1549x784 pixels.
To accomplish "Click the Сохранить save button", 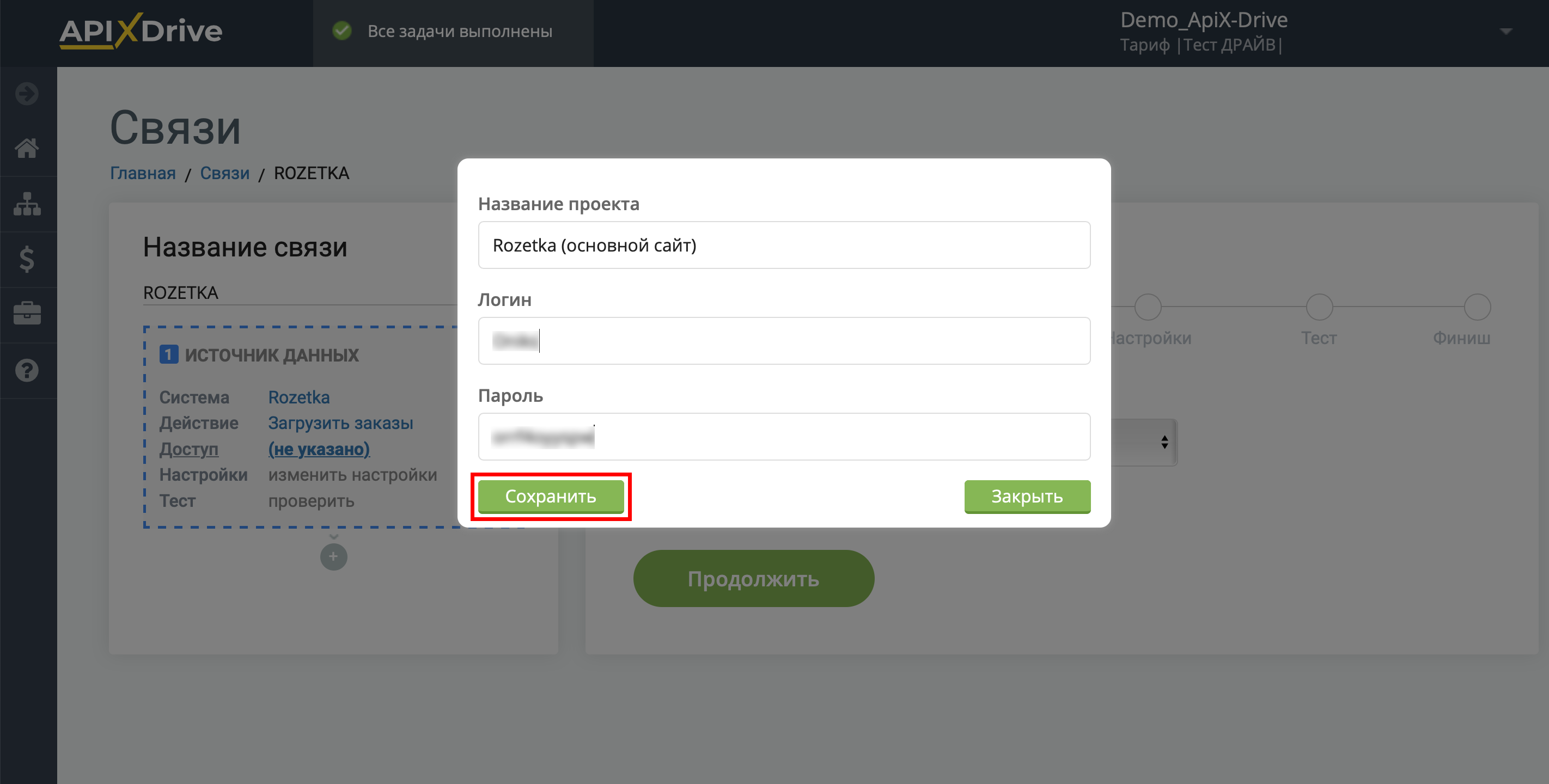I will pyautogui.click(x=551, y=495).
